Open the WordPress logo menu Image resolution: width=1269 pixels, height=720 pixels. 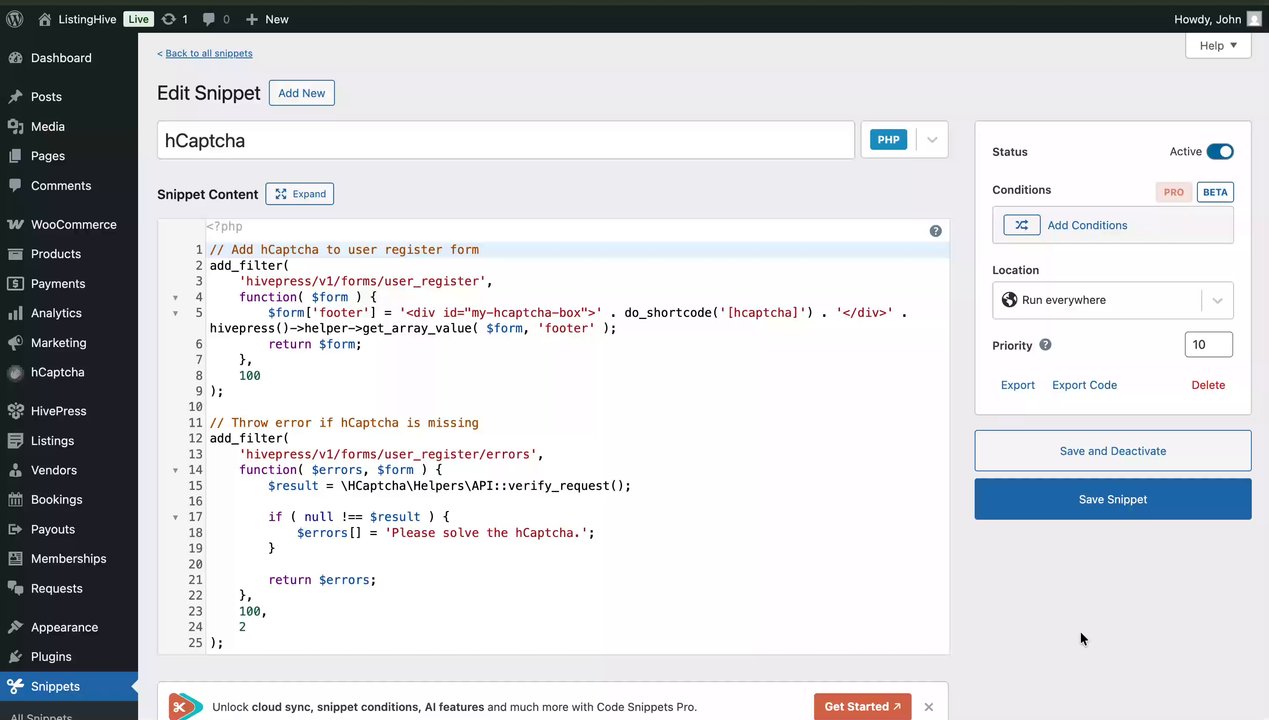click(x=15, y=19)
